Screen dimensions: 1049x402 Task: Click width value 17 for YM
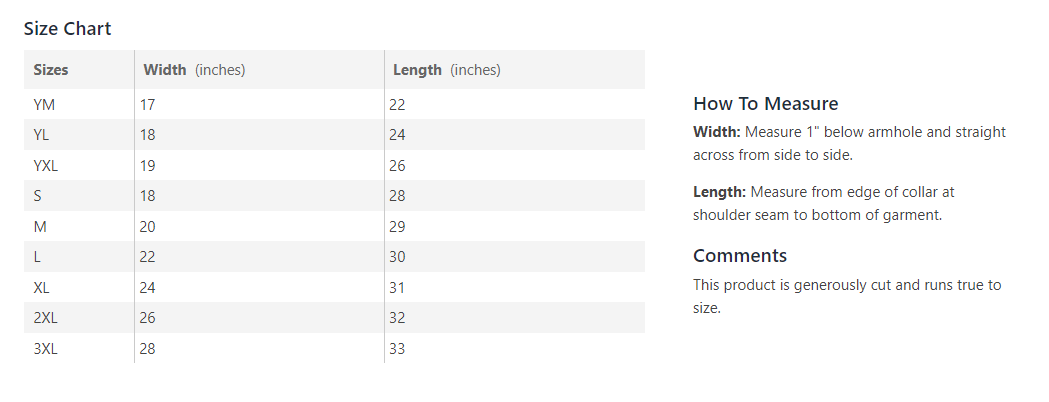(x=147, y=104)
